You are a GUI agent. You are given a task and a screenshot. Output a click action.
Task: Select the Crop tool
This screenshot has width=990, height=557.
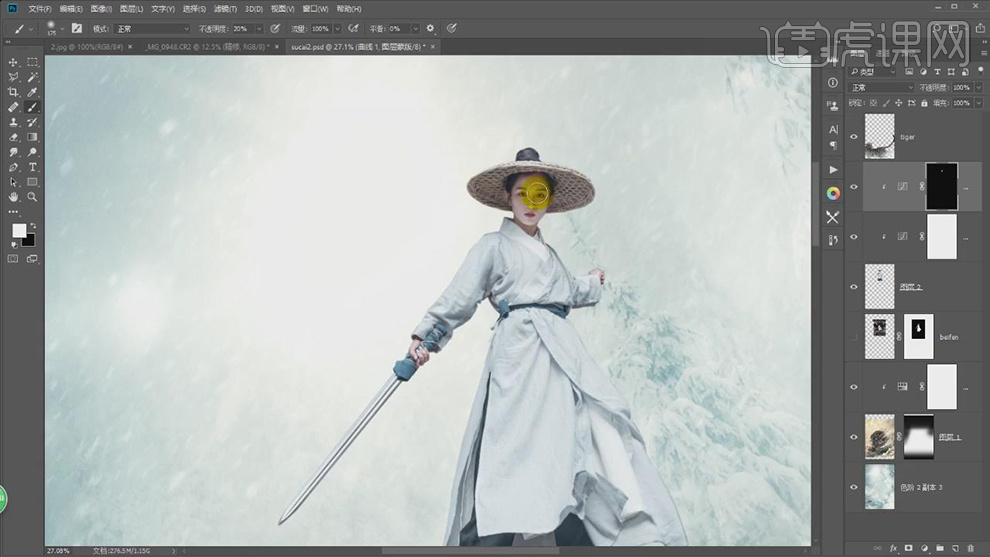pyautogui.click(x=13, y=92)
